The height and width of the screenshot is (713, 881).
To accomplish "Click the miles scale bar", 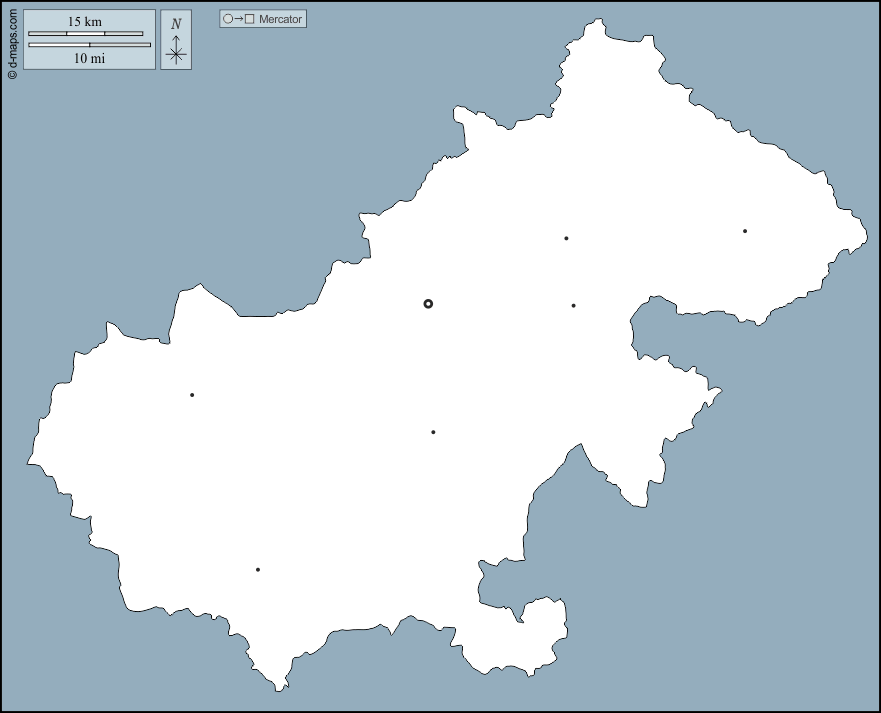I will [89, 45].
